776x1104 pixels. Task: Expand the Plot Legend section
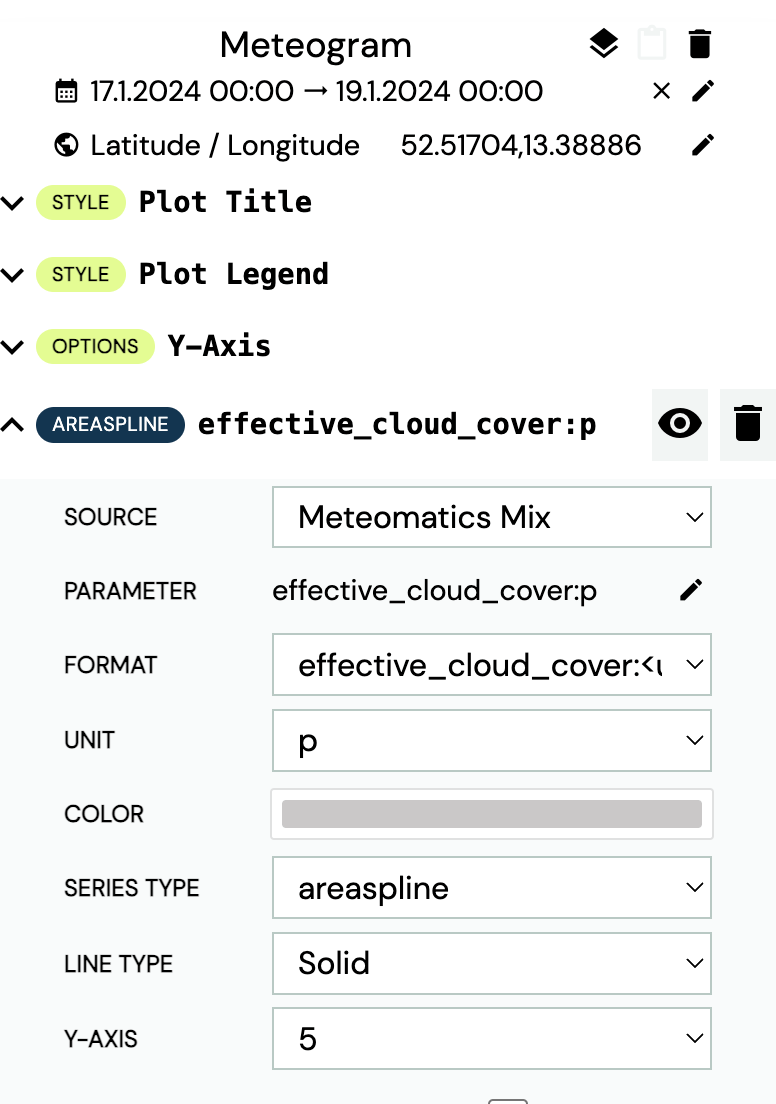pos(12,275)
